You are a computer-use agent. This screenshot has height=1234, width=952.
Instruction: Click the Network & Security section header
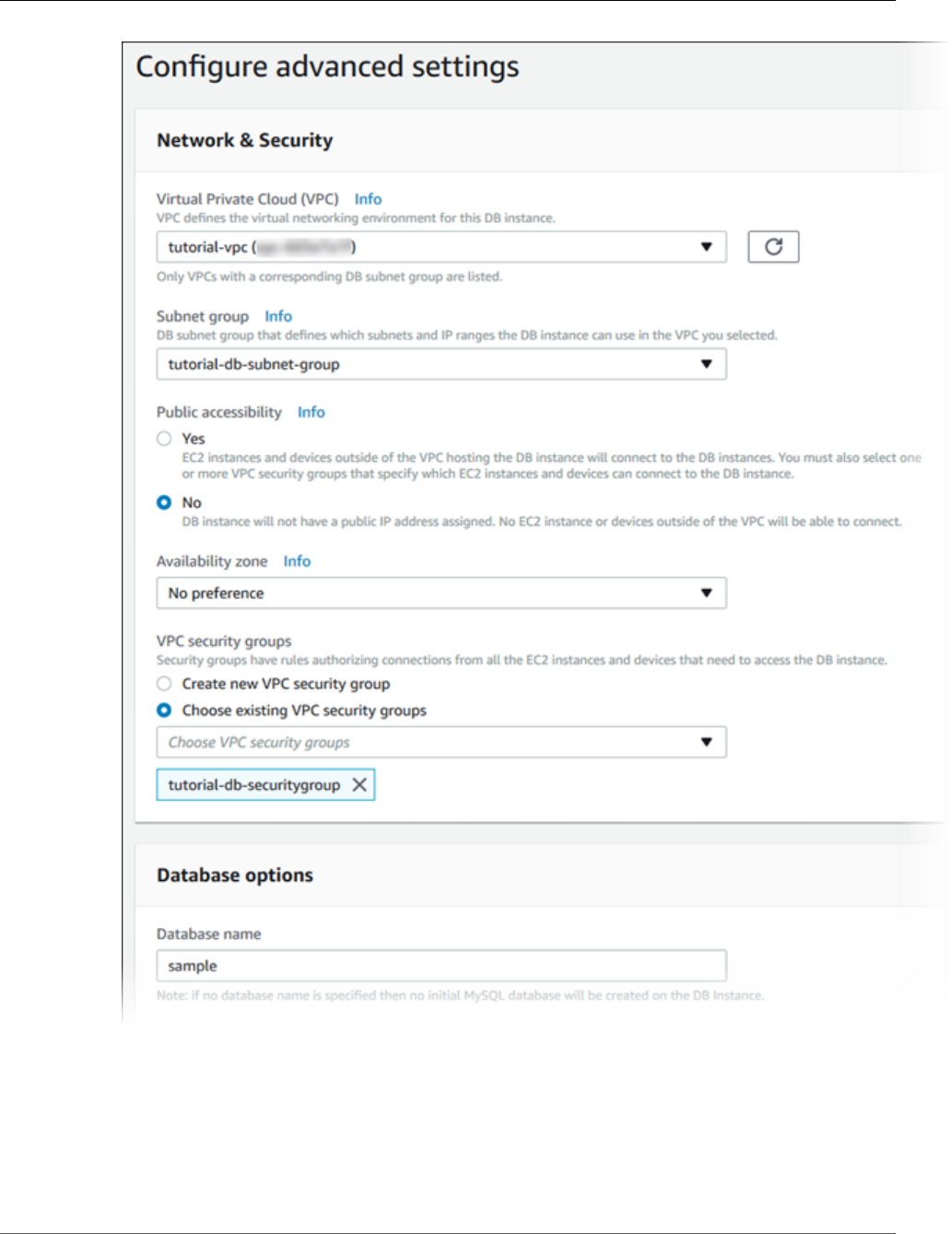pyautogui.click(x=245, y=140)
